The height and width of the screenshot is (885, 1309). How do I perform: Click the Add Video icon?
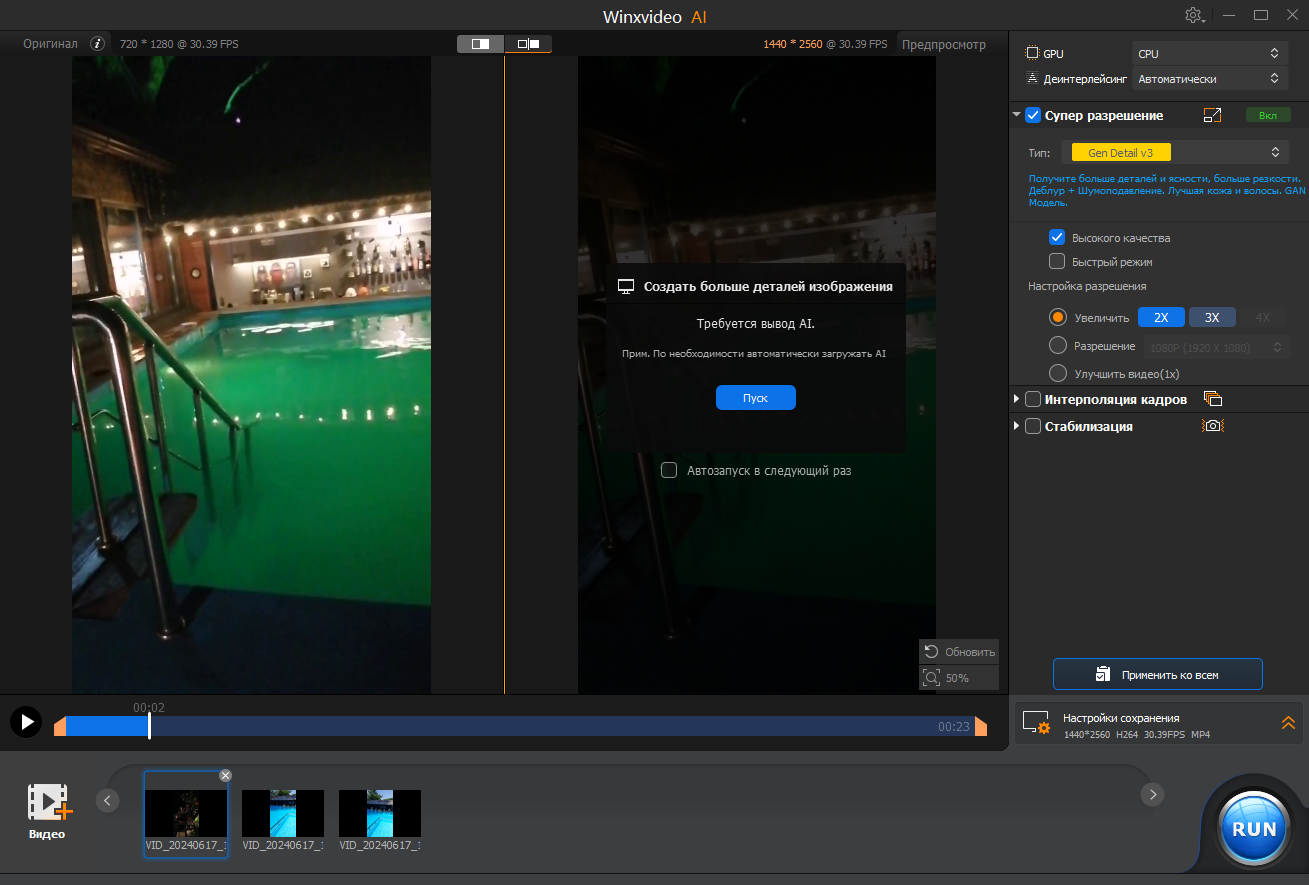click(x=48, y=802)
